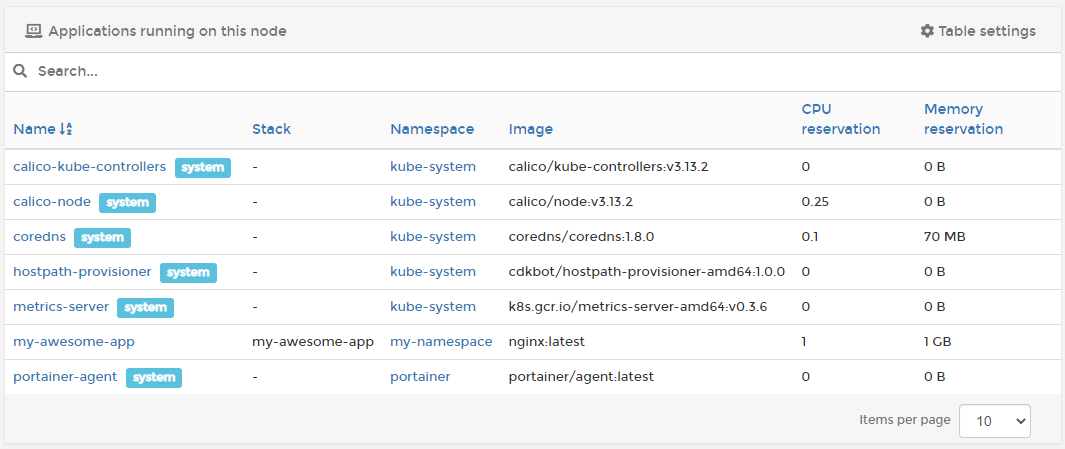Click the Table settings gear icon
This screenshot has height=449, width=1065.
coord(926,31)
